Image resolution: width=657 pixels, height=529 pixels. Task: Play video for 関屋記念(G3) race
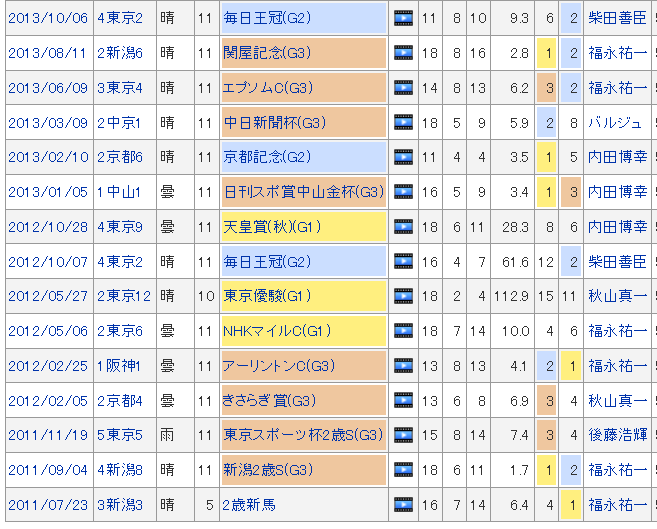(x=403, y=53)
